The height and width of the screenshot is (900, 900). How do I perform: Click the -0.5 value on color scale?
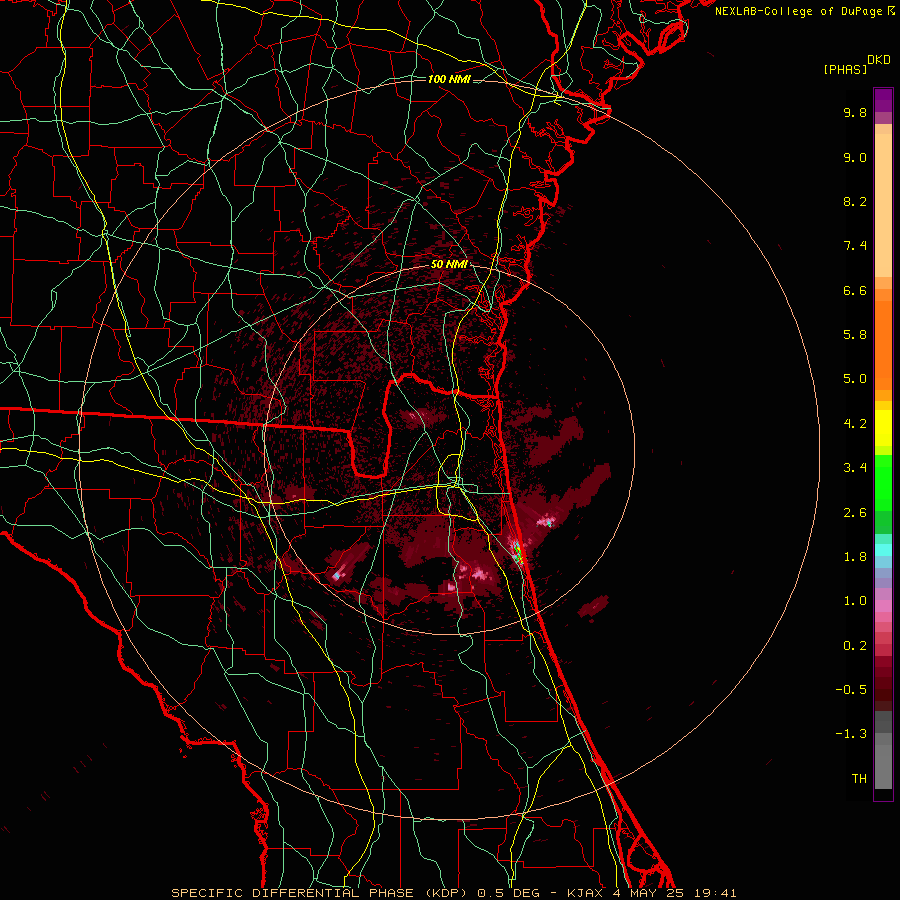tap(851, 690)
